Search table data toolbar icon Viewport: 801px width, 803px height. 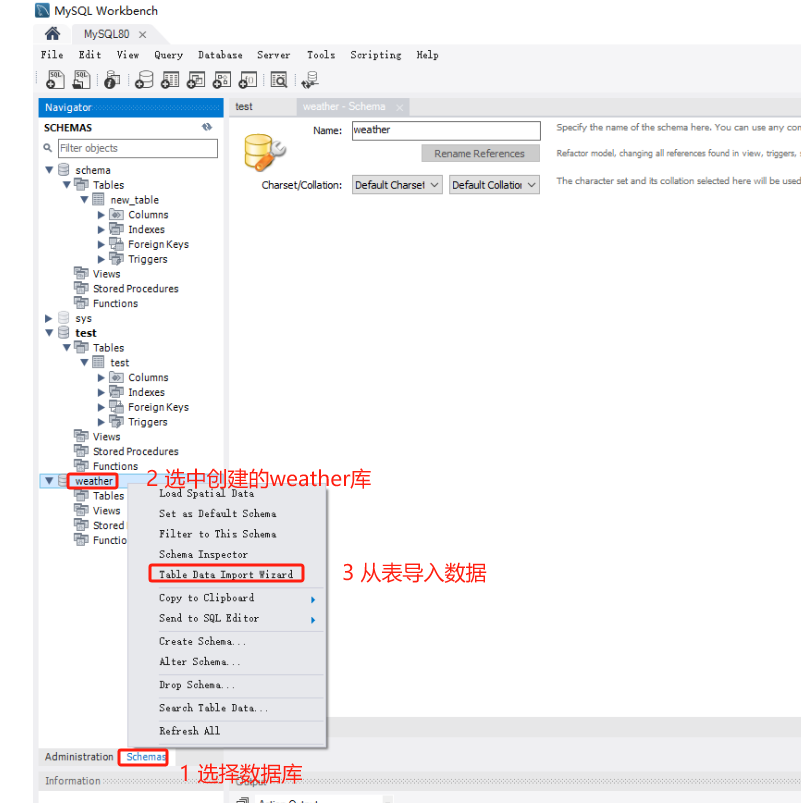[279, 80]
